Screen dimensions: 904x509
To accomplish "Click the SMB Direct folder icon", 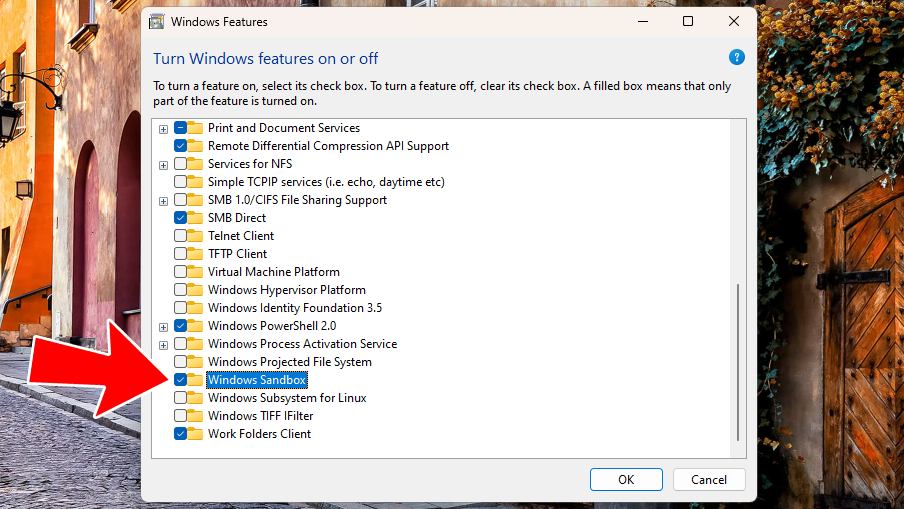I will coord(195,218).
